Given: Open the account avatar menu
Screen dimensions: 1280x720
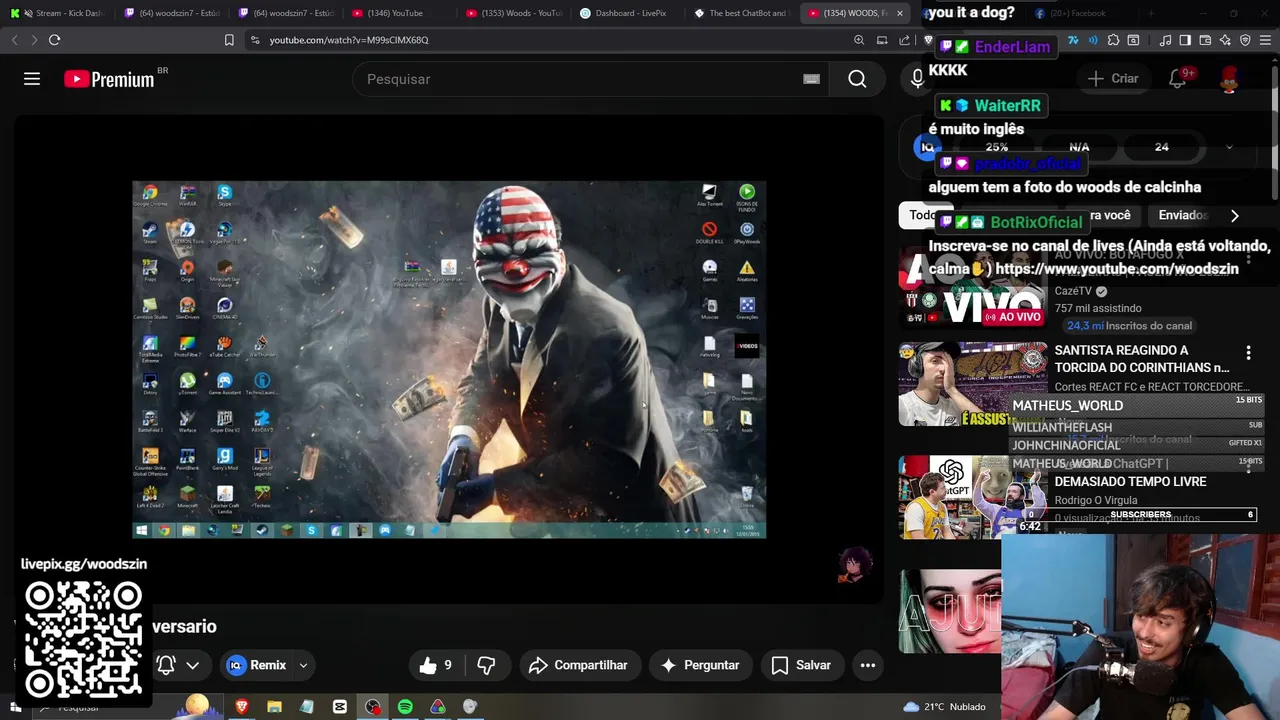Looking at the screenshot, I should (x=1230, y=79).
